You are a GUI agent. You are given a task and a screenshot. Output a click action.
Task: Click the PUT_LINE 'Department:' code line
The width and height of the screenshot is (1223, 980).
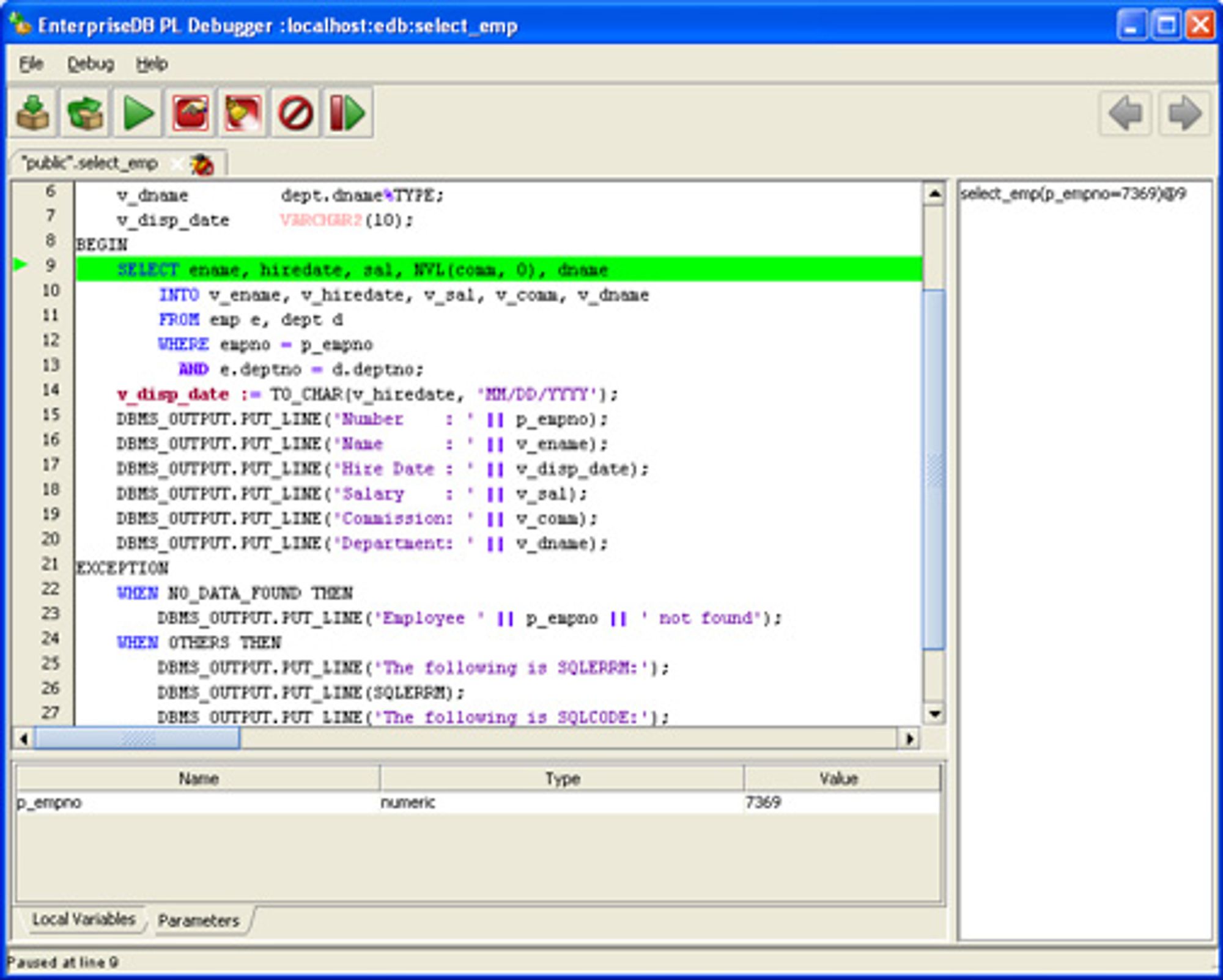coord(362,543)
